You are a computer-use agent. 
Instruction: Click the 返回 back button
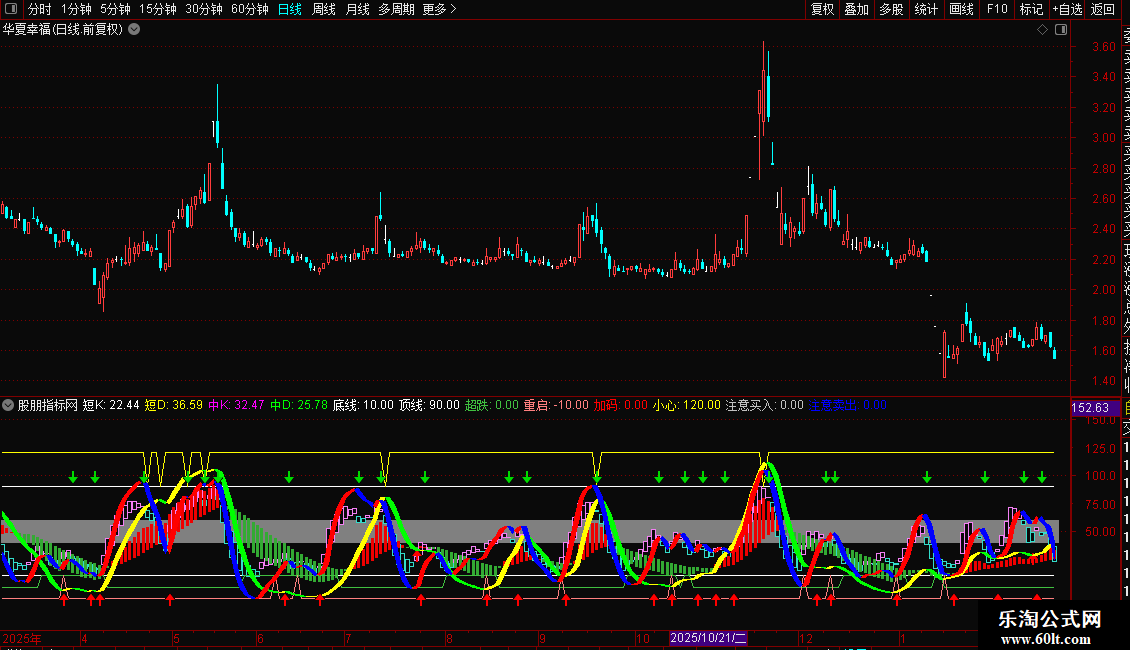[1103, 9]
